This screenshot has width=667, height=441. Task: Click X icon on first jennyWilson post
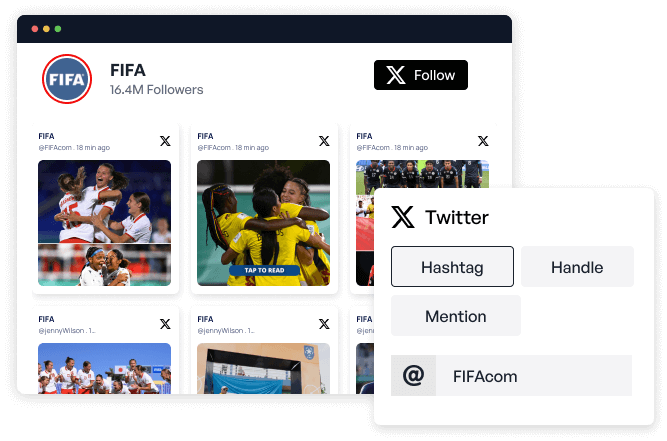(x=165, y=324)
